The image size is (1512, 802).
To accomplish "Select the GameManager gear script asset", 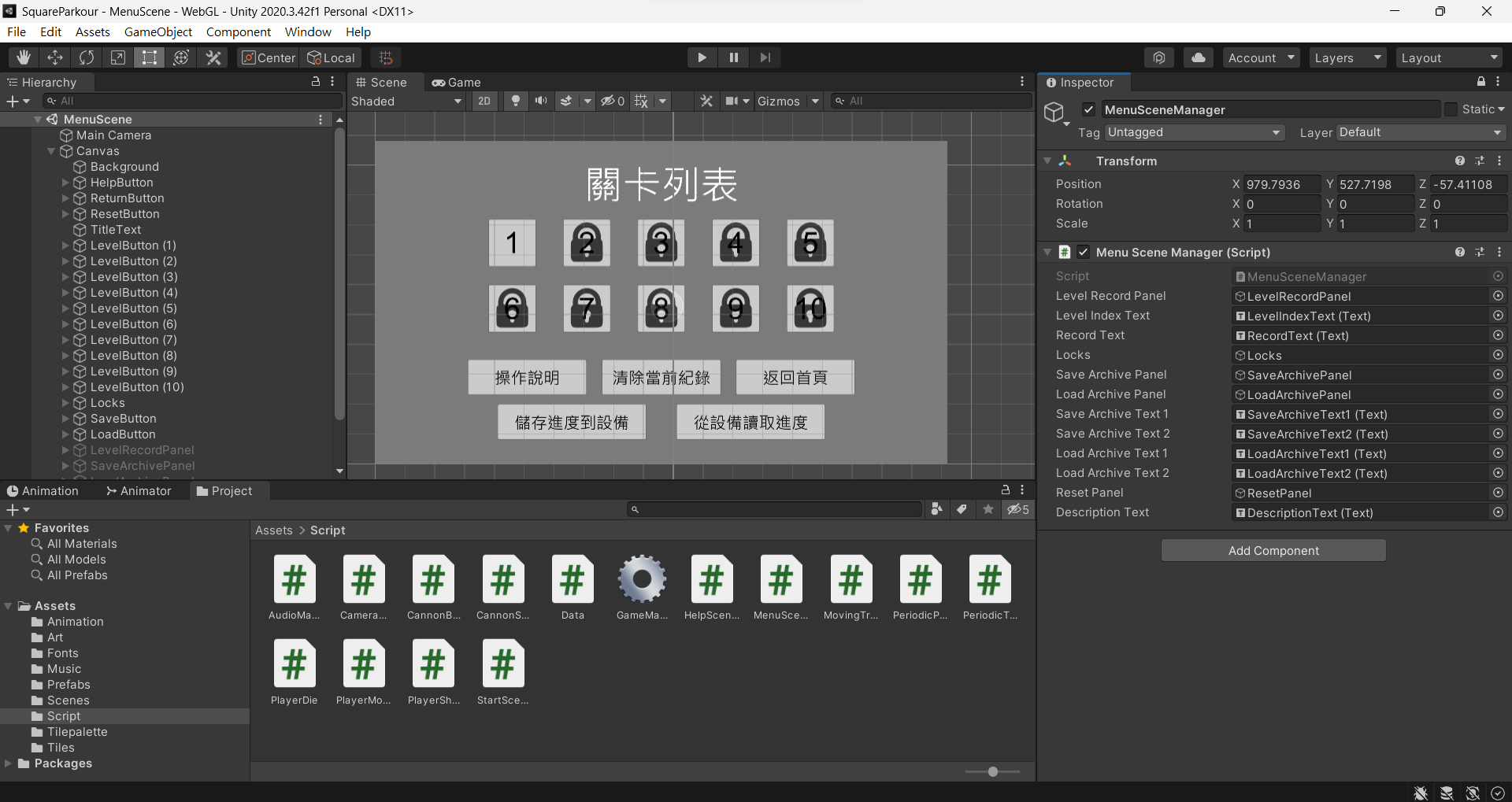I will (x=642, y=587).
